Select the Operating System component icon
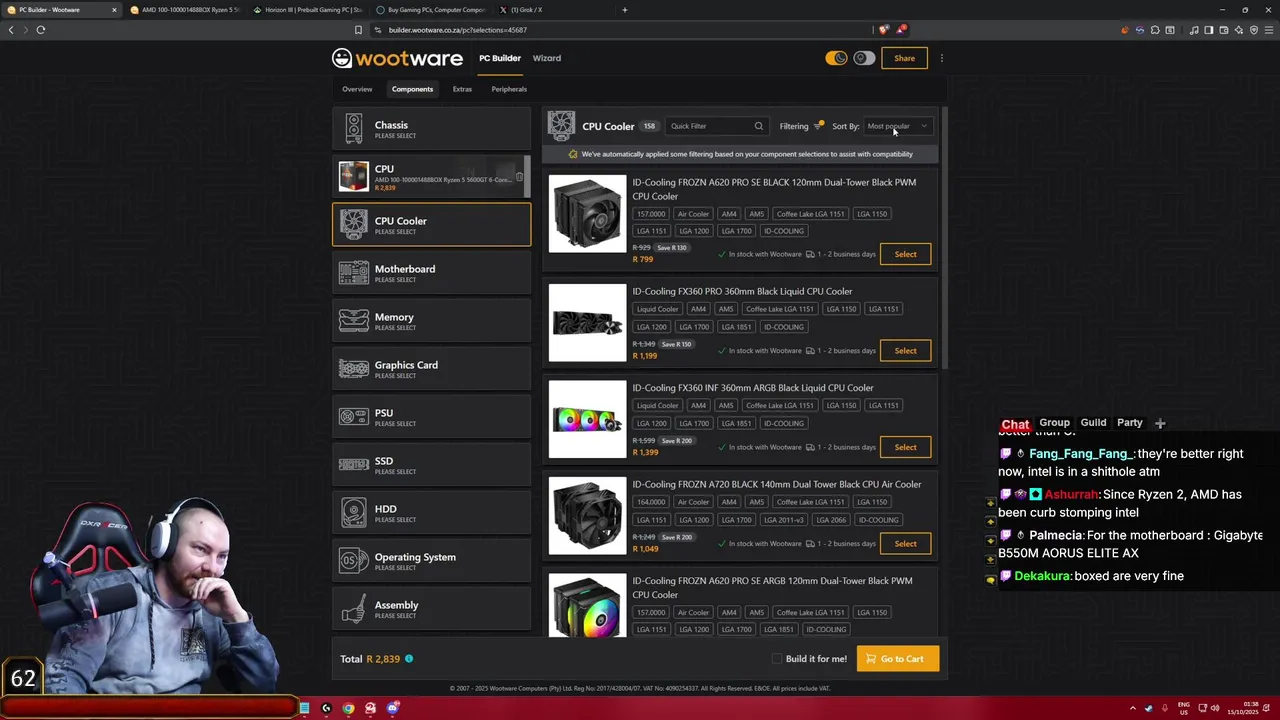The width and height of the screenshot is (1280, 720). click(353, 560)
